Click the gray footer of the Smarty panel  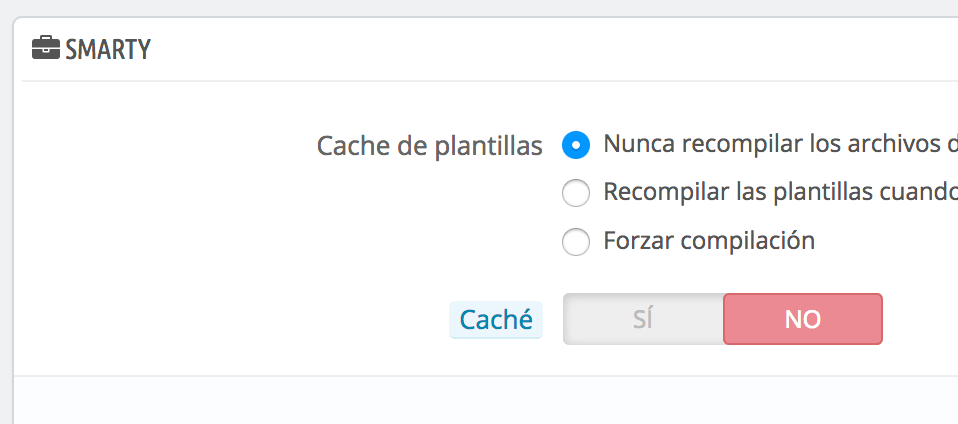click(486, 400)
